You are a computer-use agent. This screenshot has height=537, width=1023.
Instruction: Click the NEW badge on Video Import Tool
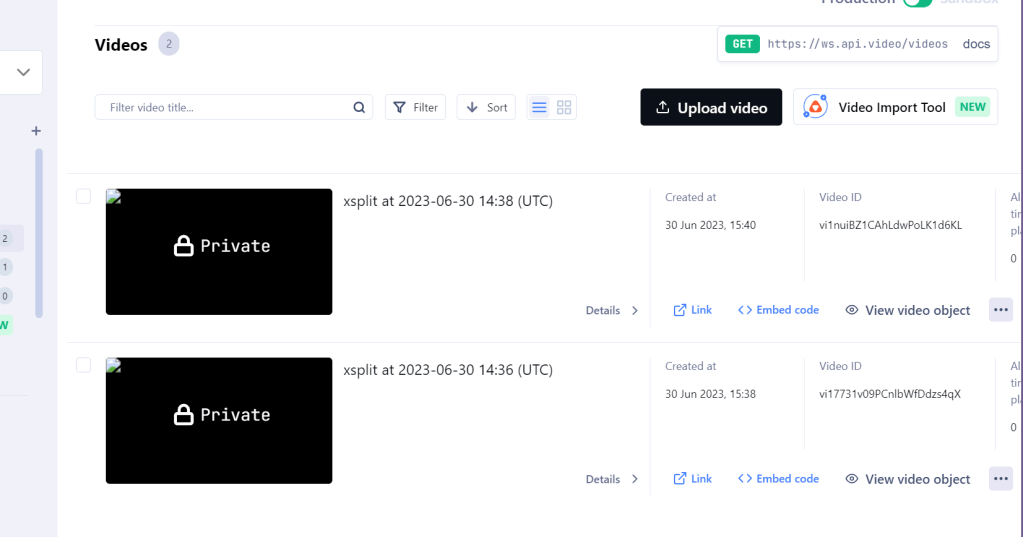point(972,107)
